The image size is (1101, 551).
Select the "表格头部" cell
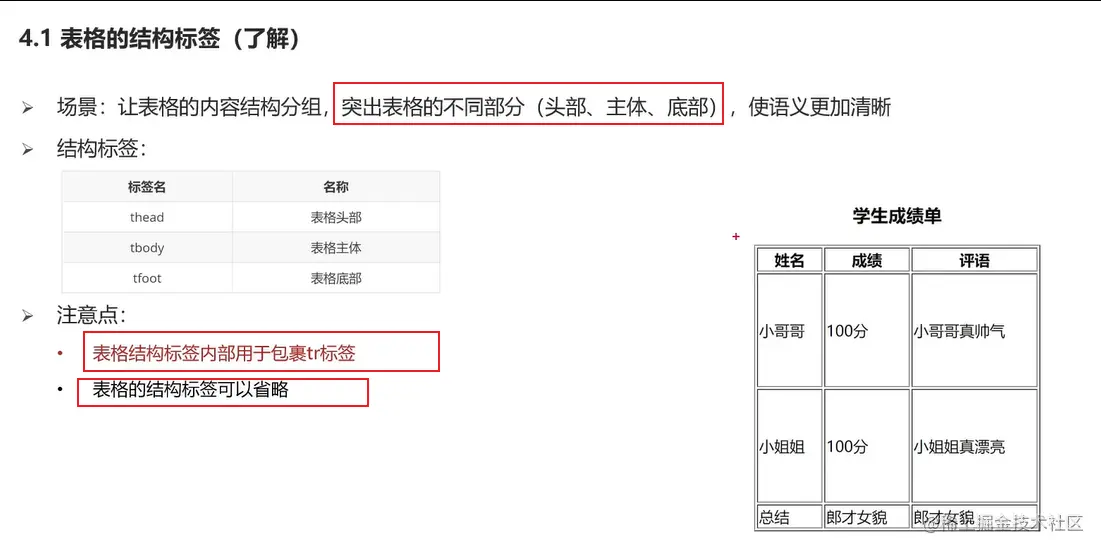tap(336, 218)
